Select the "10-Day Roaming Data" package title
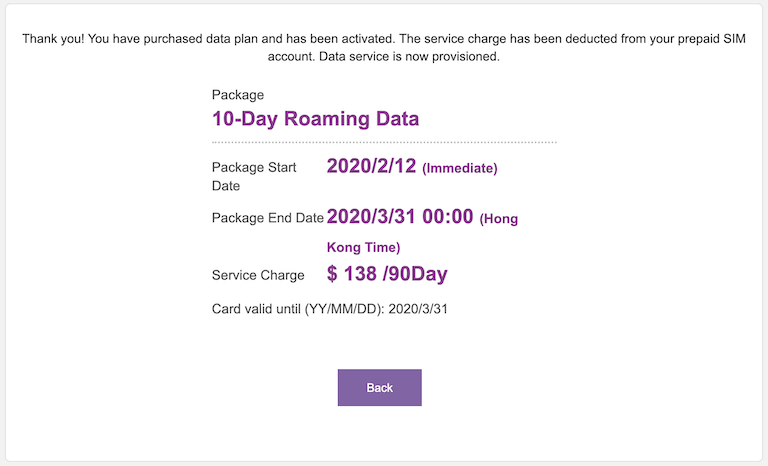The height and width of the screenshot is (466, 768). tap(315, 119)
